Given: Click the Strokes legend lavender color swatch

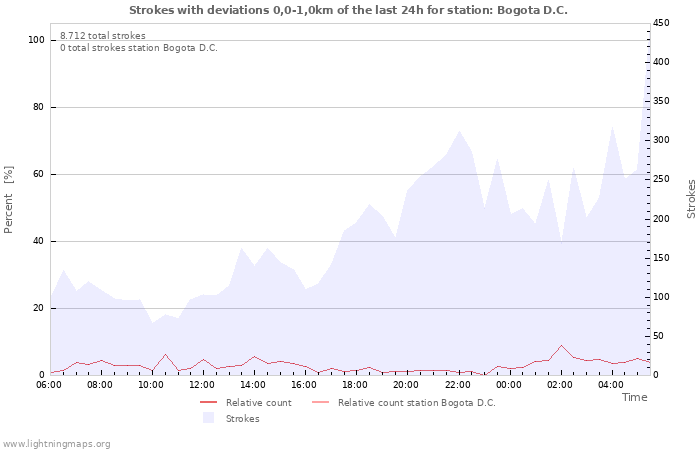Looking at the screenshot, I should pyautogui.click(x=209, y=418).
